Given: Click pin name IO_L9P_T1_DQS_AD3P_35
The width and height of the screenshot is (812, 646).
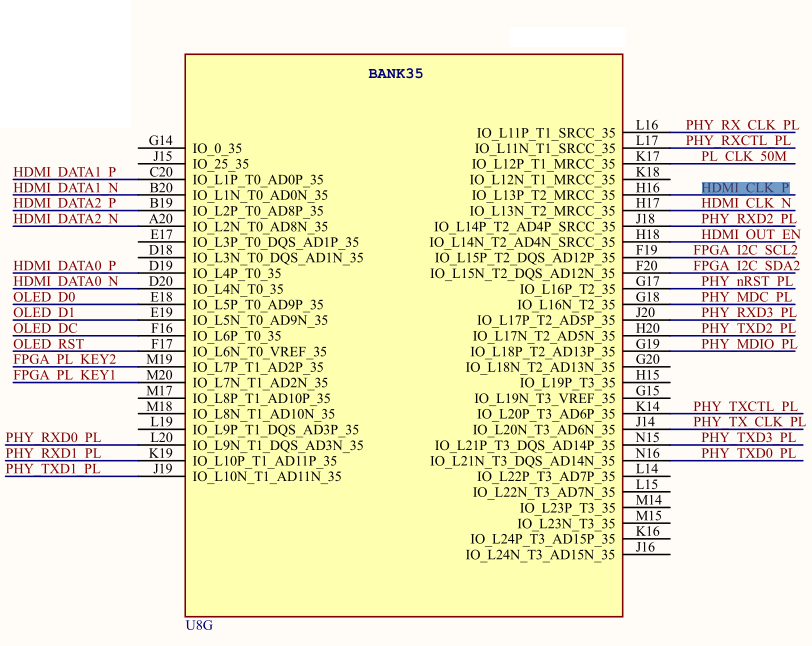Looking at the screenshot, I should (x=276, y=430).
